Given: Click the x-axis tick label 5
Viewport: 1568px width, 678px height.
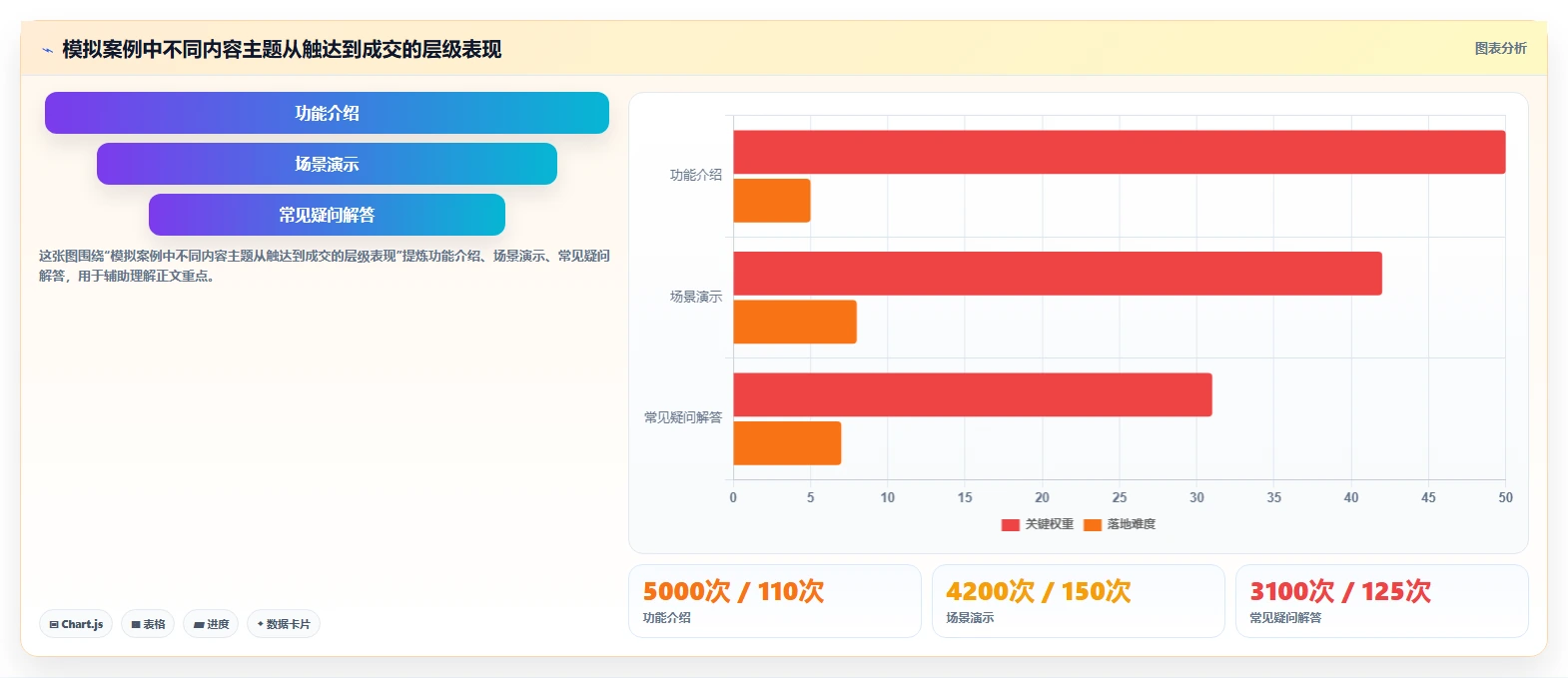Looking at the screenshot, I should point(810,497).
